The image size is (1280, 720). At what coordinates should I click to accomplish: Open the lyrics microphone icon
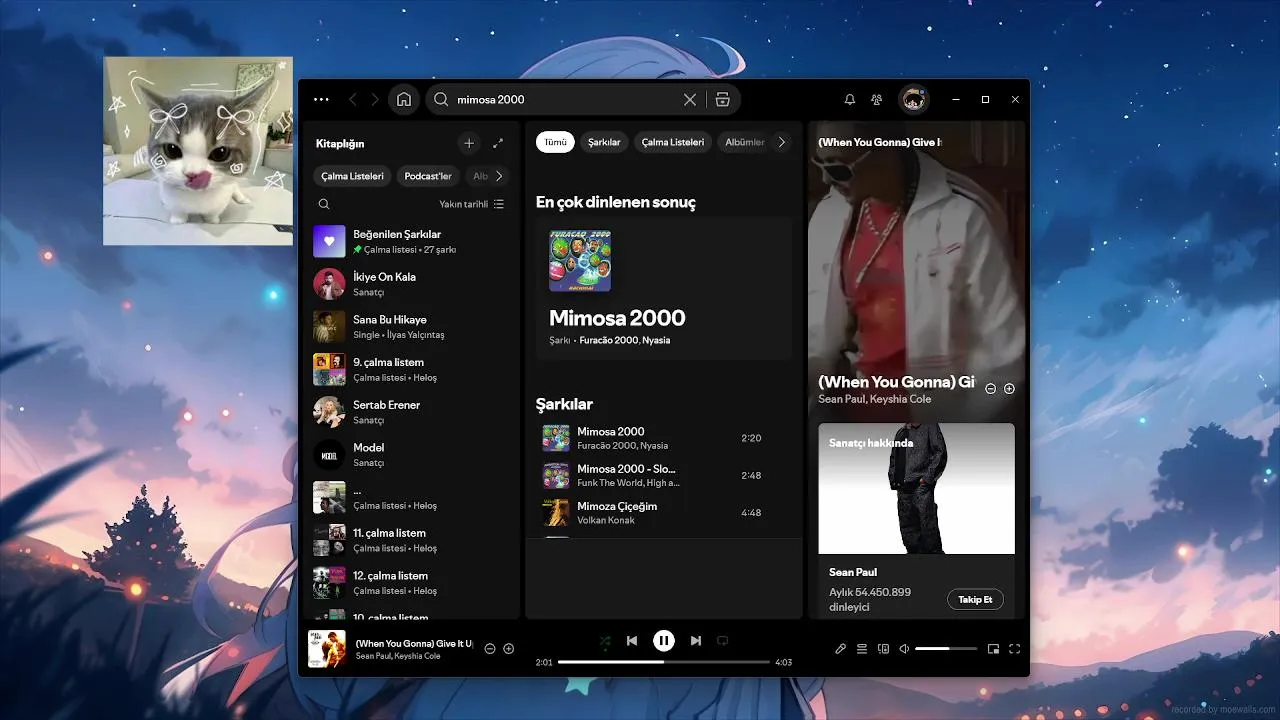(841, 649)
